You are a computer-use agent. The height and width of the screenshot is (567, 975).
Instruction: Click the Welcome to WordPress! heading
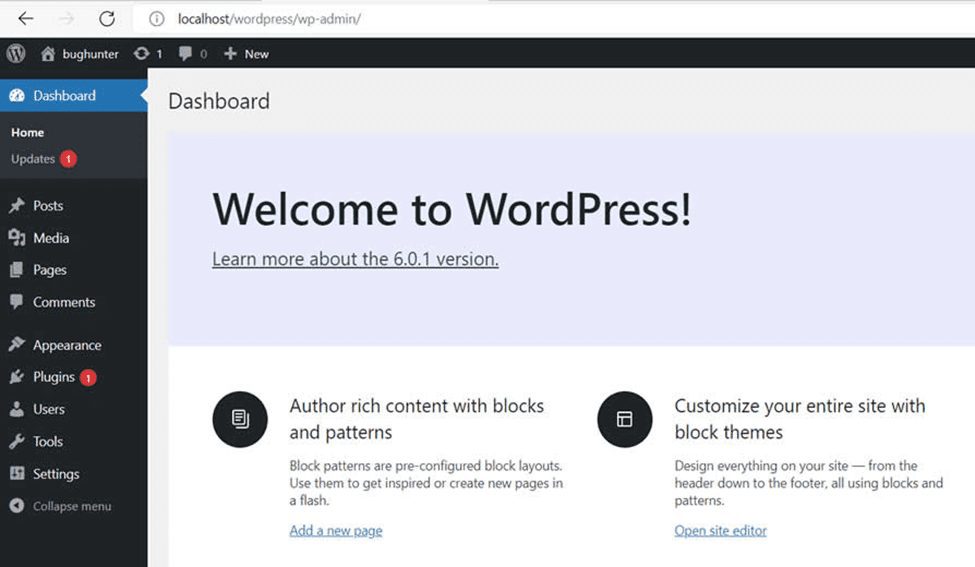coord(451,210)
